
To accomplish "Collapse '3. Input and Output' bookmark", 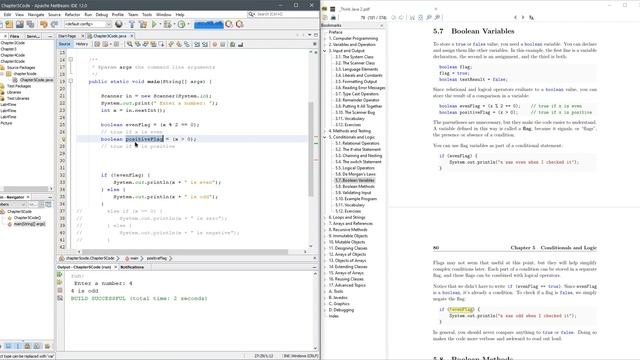I will tap(325, 51).
